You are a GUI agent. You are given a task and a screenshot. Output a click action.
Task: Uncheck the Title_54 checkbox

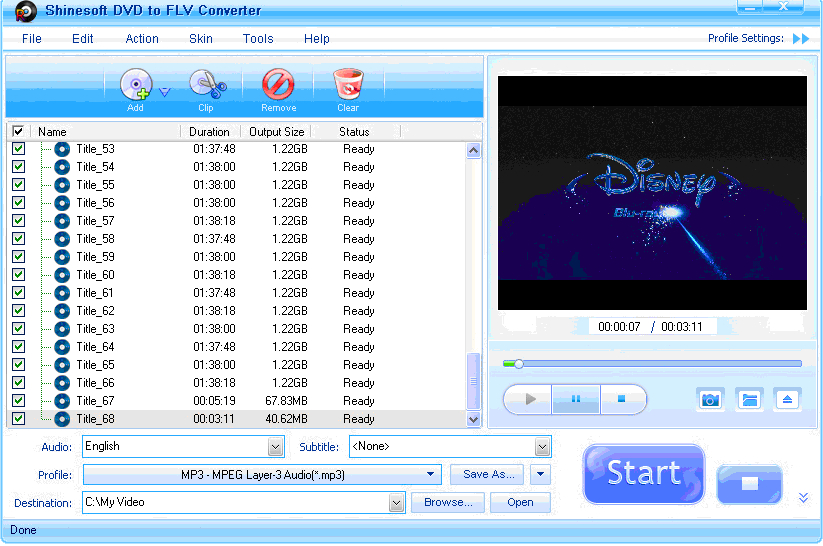(x=18, y=167)
